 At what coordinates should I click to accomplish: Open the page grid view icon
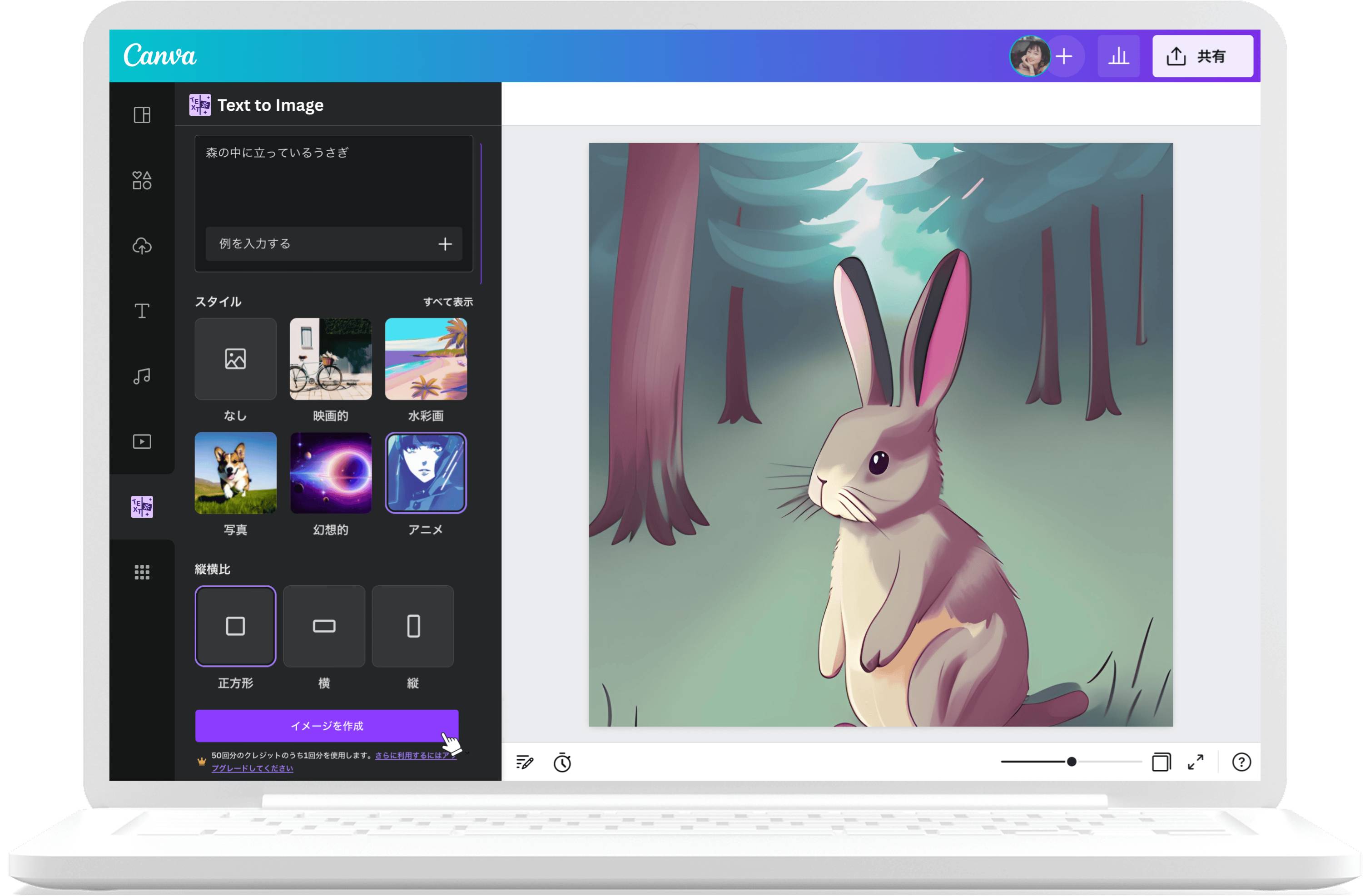click(1161, 762)
